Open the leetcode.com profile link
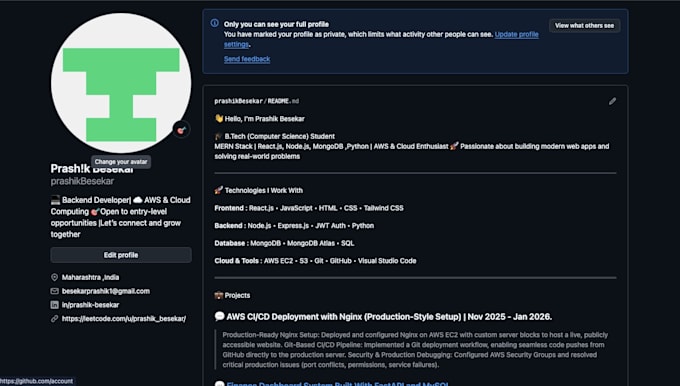 [x=124, y=319]
